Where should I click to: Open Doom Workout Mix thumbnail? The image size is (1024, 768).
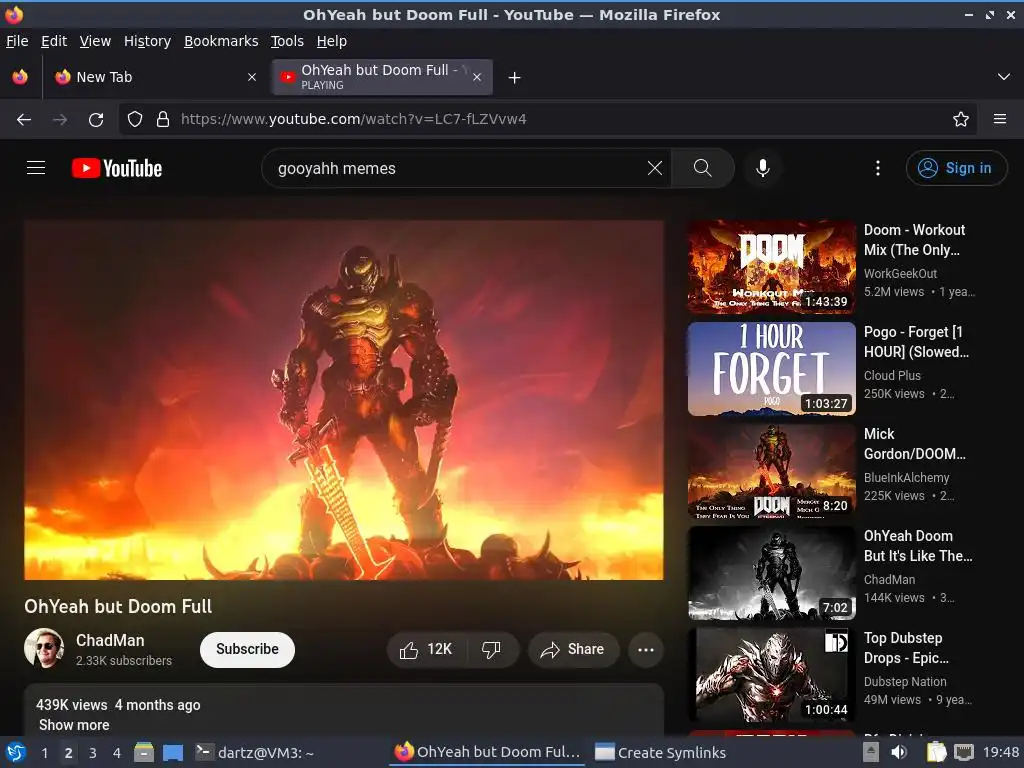point(771,267)
